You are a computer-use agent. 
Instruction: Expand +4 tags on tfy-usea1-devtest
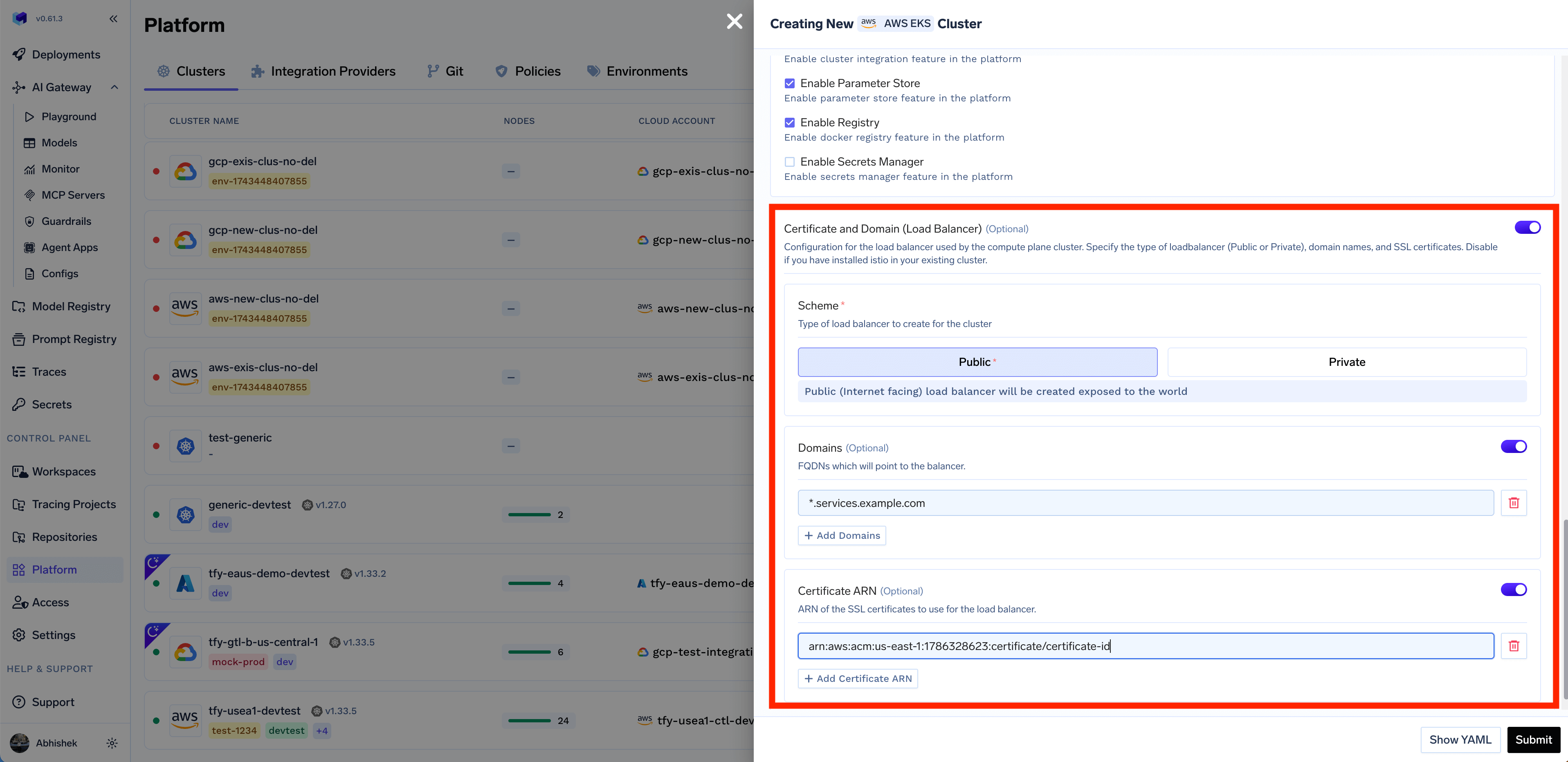[x=322, y=731]
